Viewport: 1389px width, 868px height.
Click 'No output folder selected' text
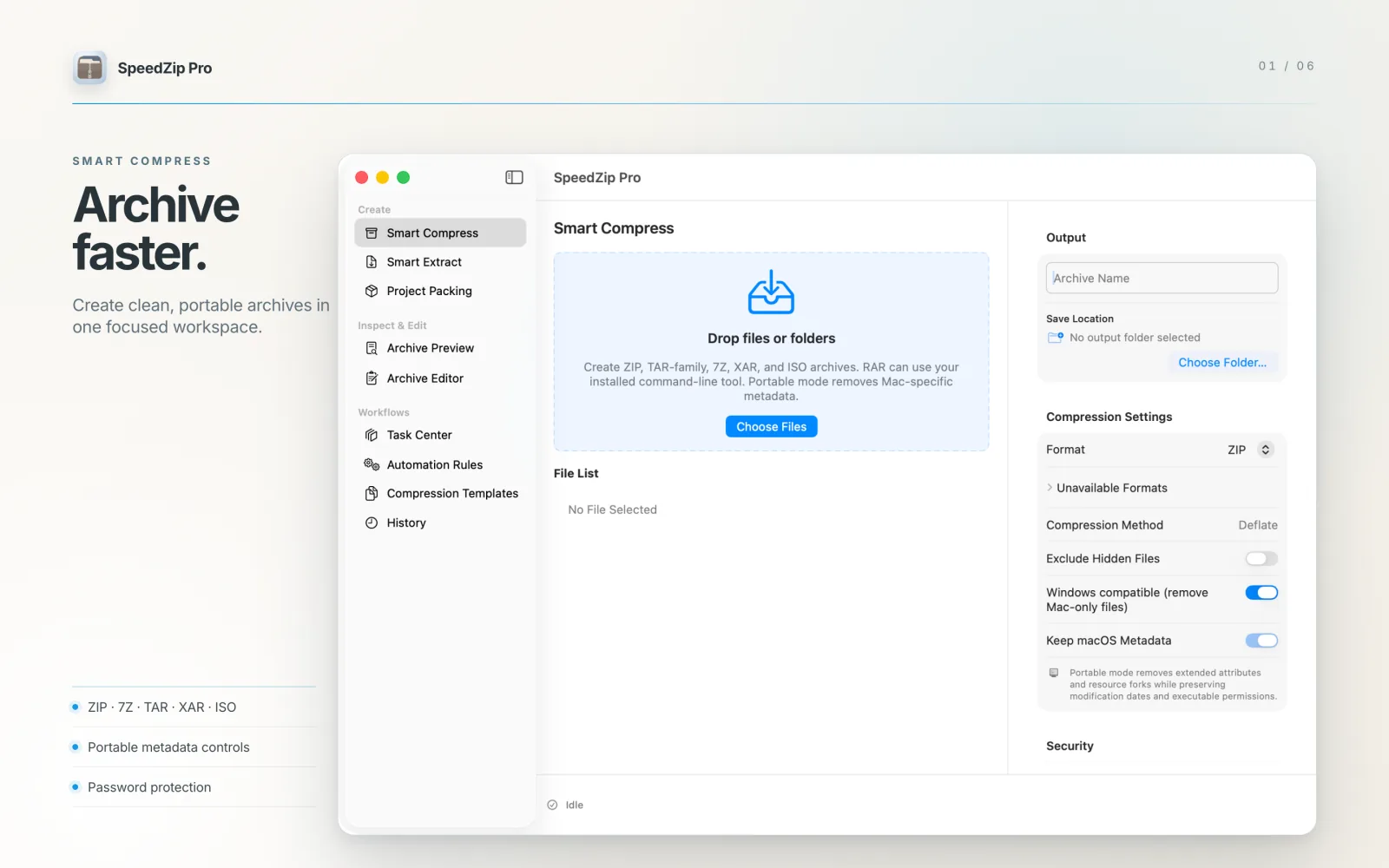[1135, 338]
